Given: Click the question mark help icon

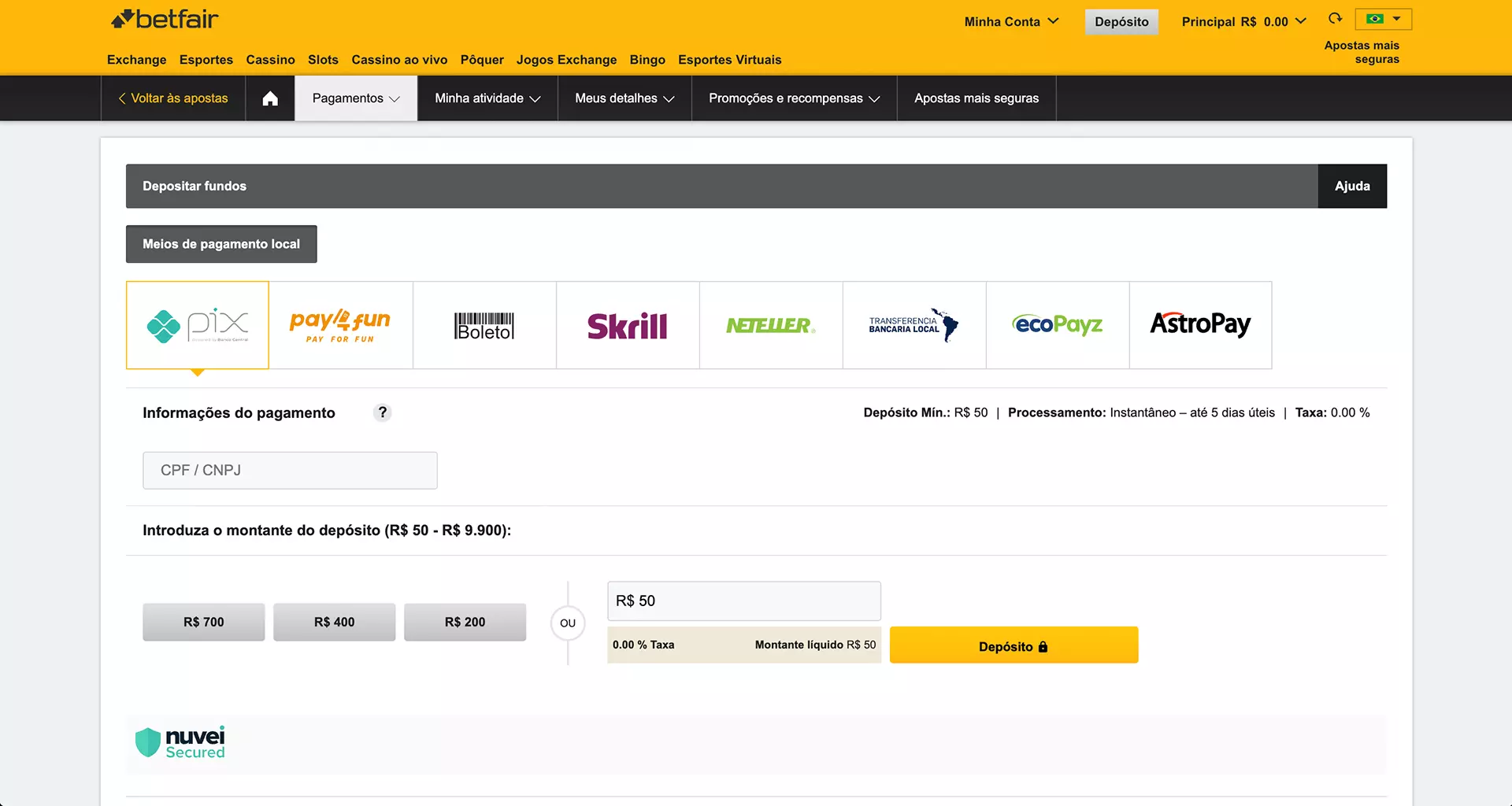Looking at the screenshot, I should click(x=382, y=412).
